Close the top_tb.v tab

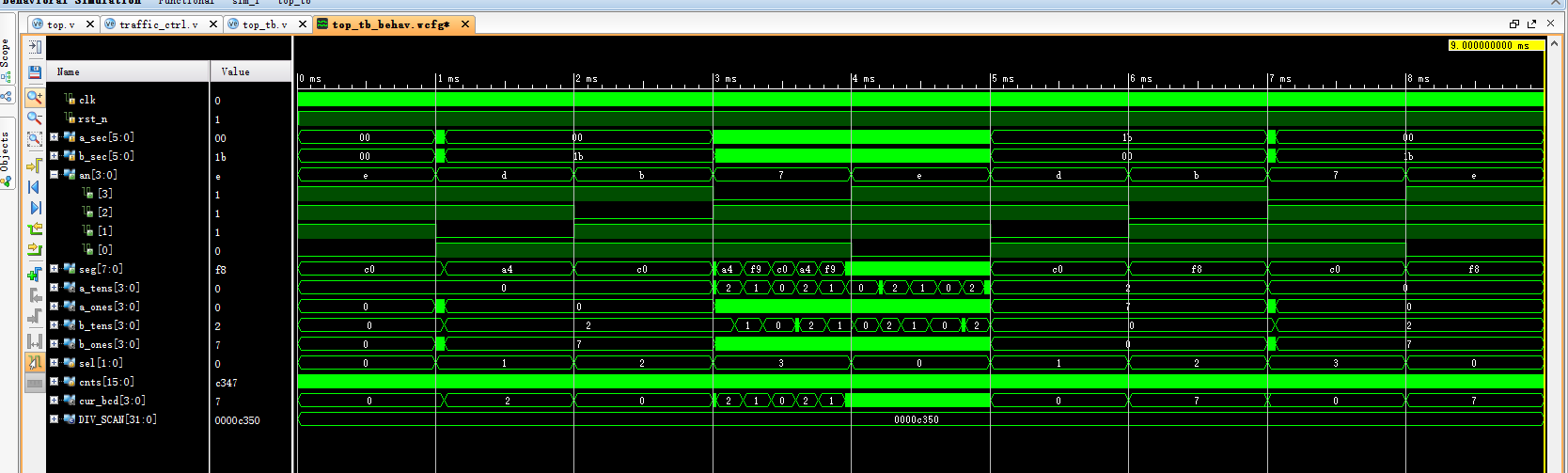point(303,24)
